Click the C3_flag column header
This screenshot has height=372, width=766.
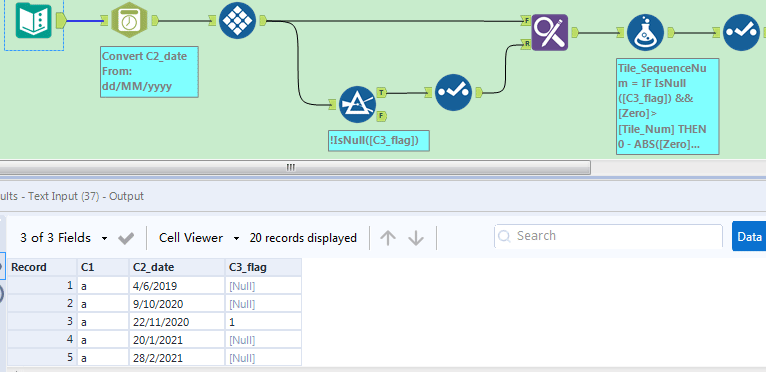pos(263,267)
